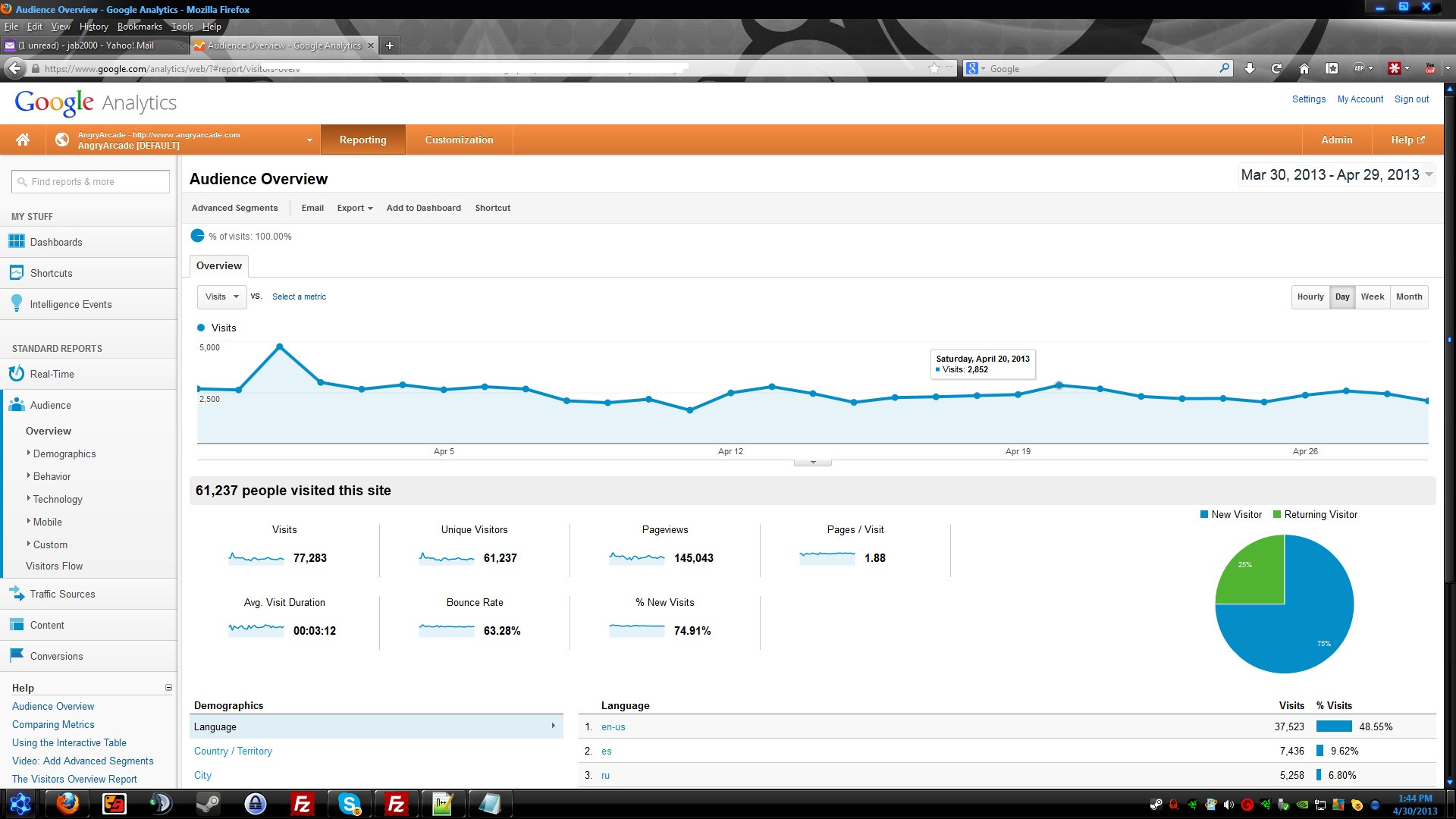Click the Intelligence Events lightbulb icon
Image resolution: width=1456 pixels, height=819 pixels.
tap(17, 303)
